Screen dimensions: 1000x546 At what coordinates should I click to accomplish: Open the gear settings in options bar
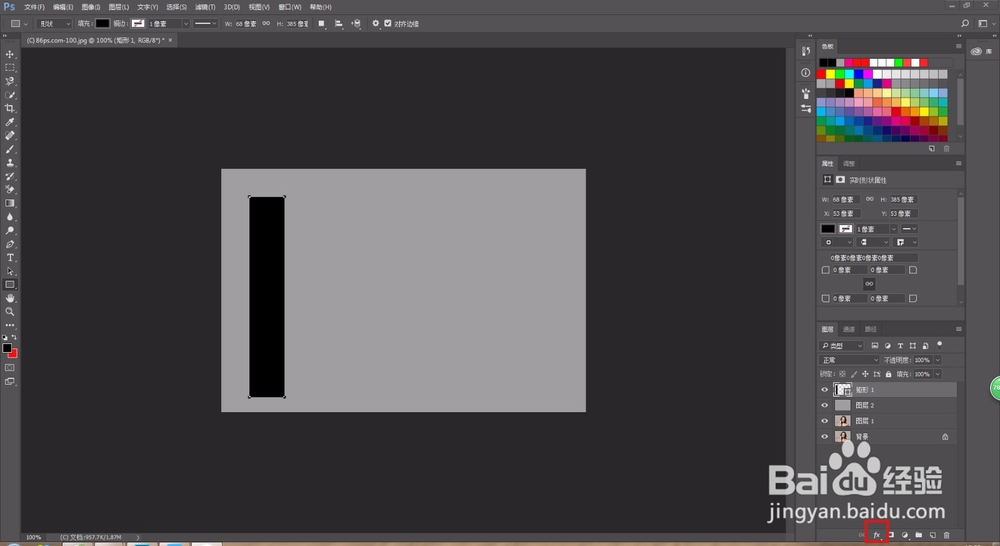click(x=376, y=24)
